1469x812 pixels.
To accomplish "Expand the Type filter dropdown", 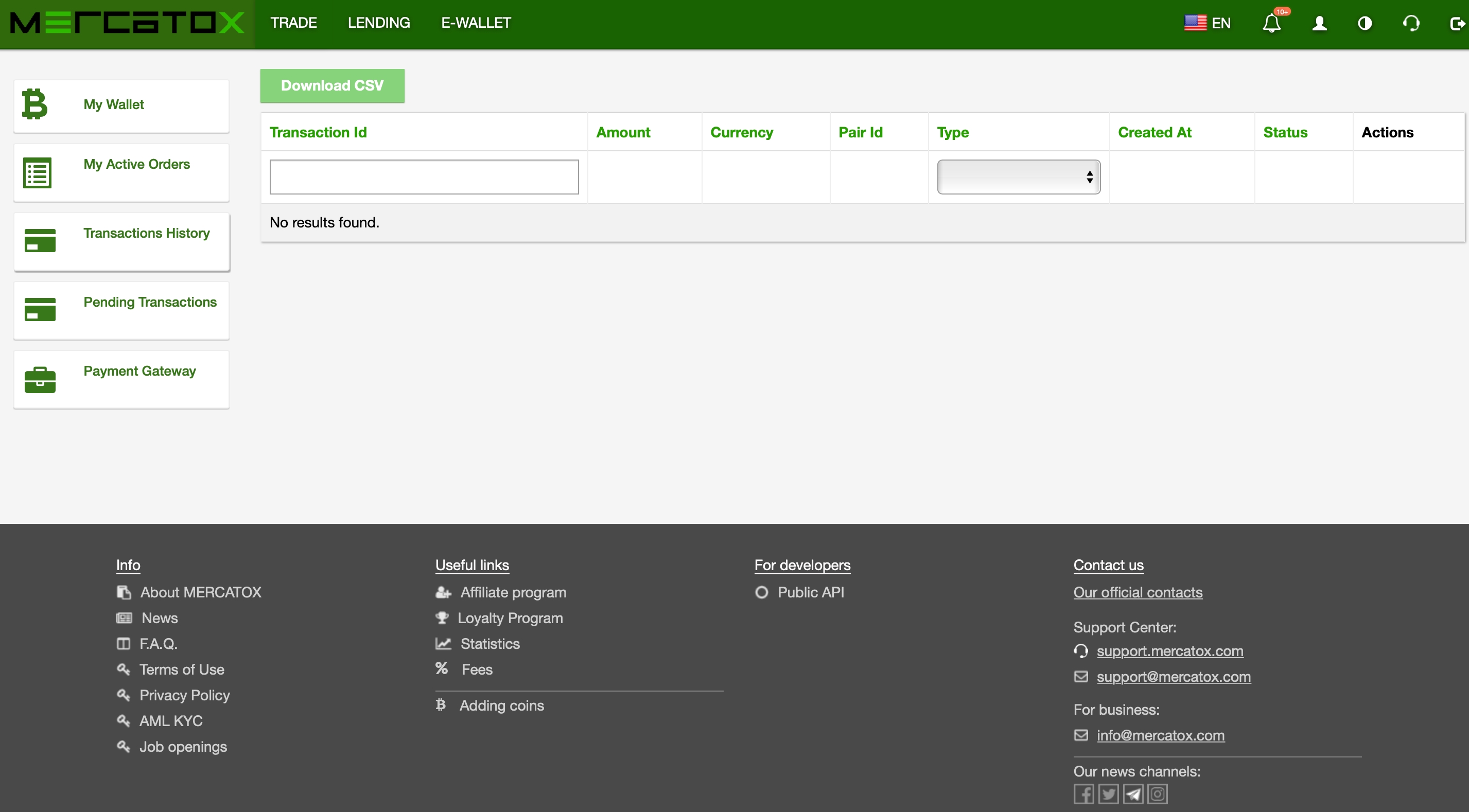I will pos(1019,177).
